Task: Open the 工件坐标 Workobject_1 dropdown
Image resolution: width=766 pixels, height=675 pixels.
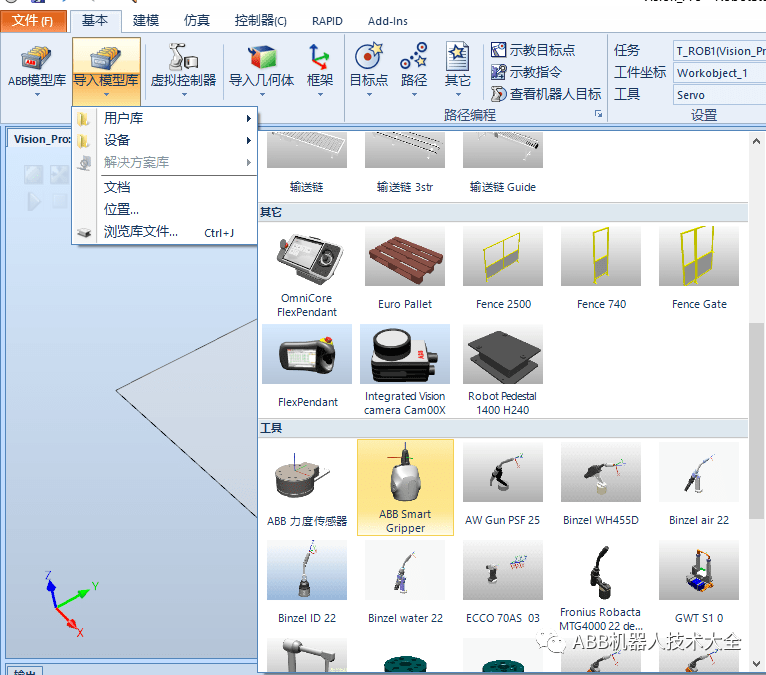Action: [719, 73]
